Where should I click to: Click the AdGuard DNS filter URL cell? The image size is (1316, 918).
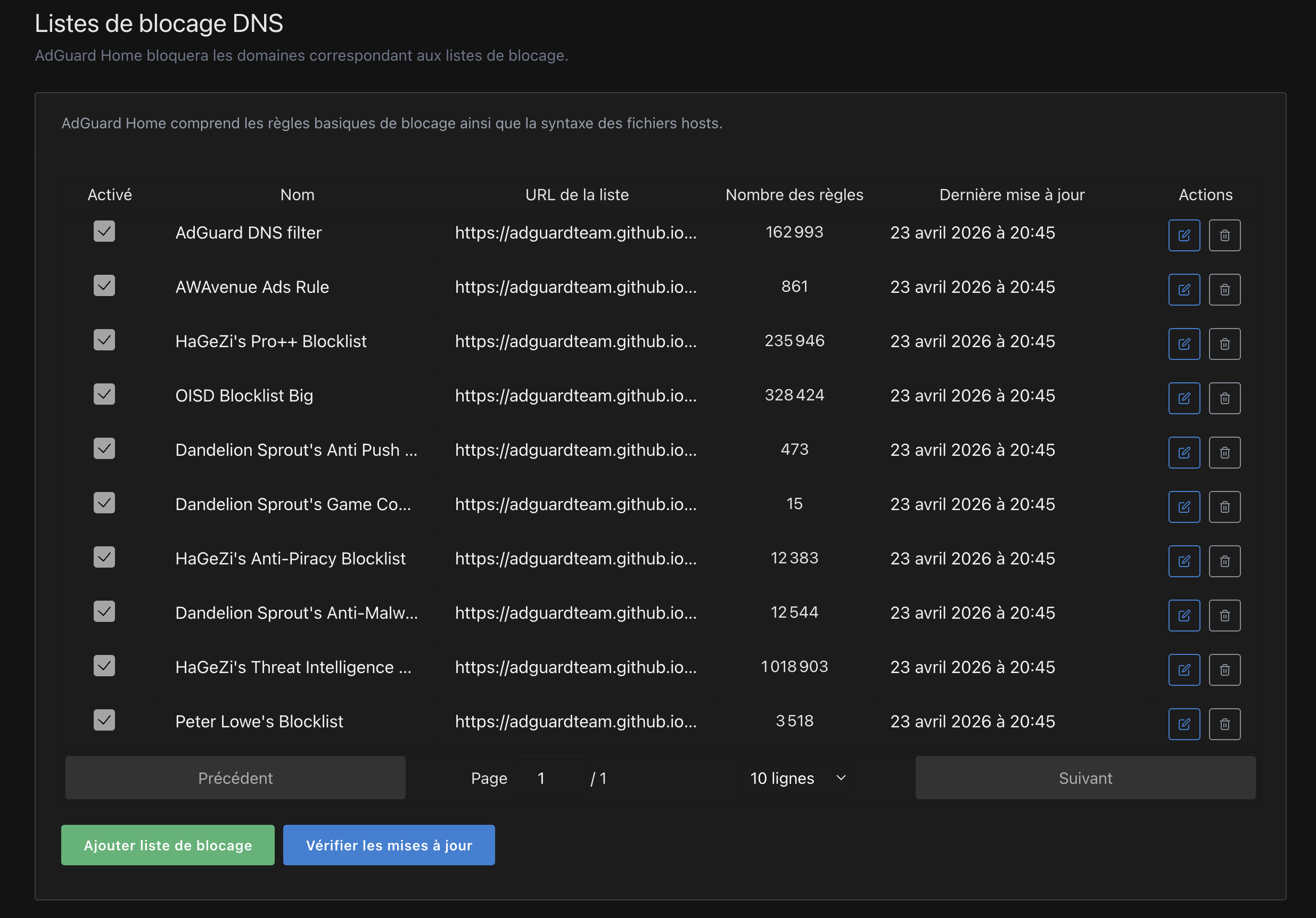[x=576, y=233]
